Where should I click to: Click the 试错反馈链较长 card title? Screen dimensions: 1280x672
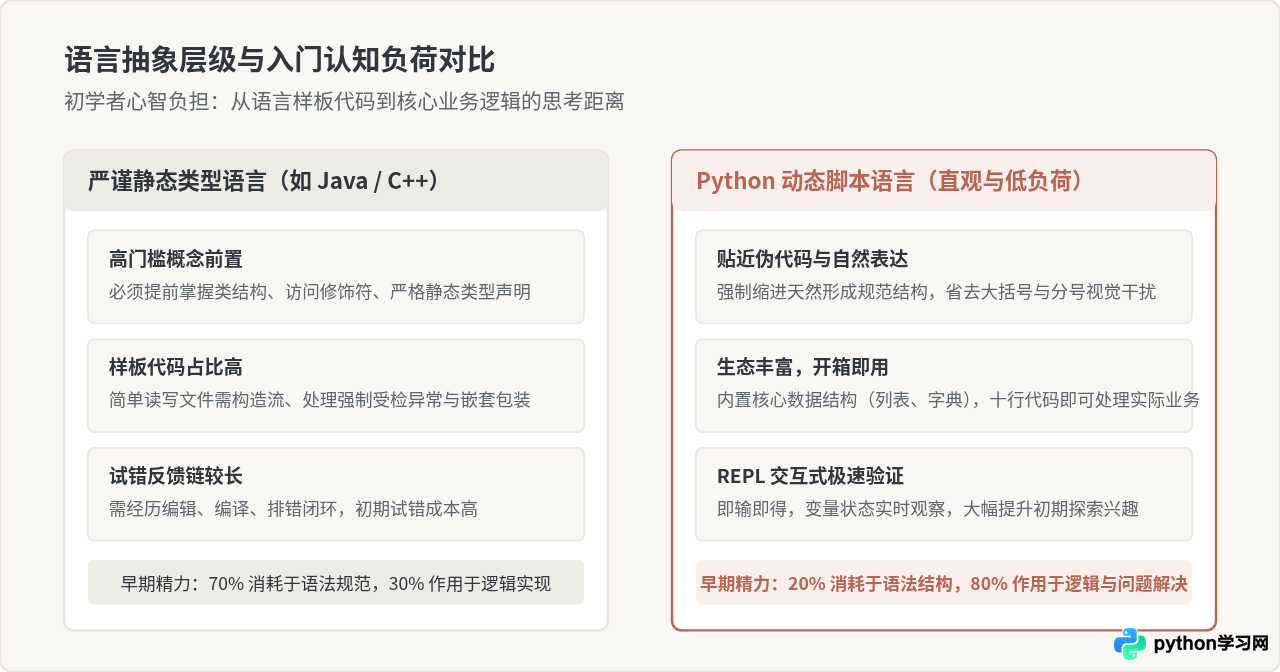point(175,477)
